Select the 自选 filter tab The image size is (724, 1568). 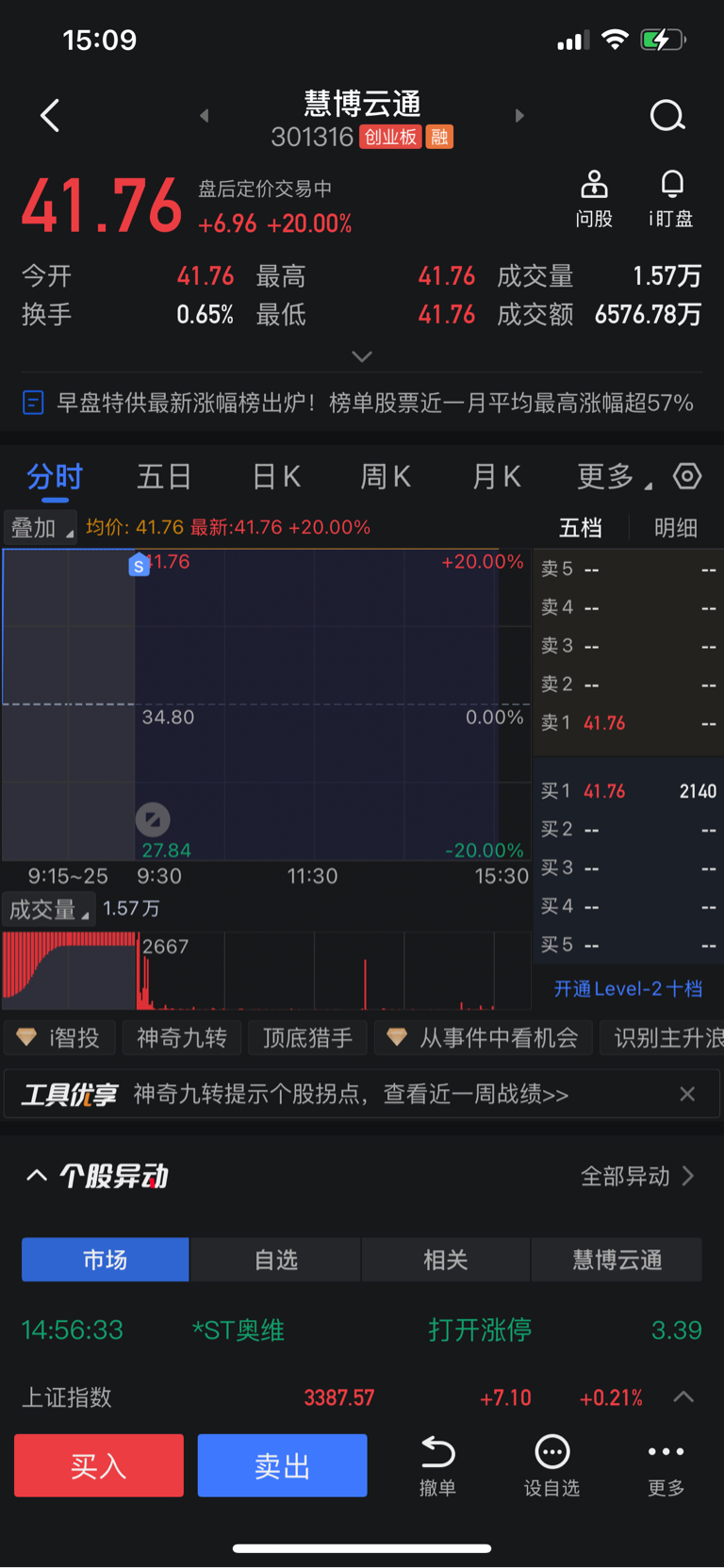click(275, 1260)
